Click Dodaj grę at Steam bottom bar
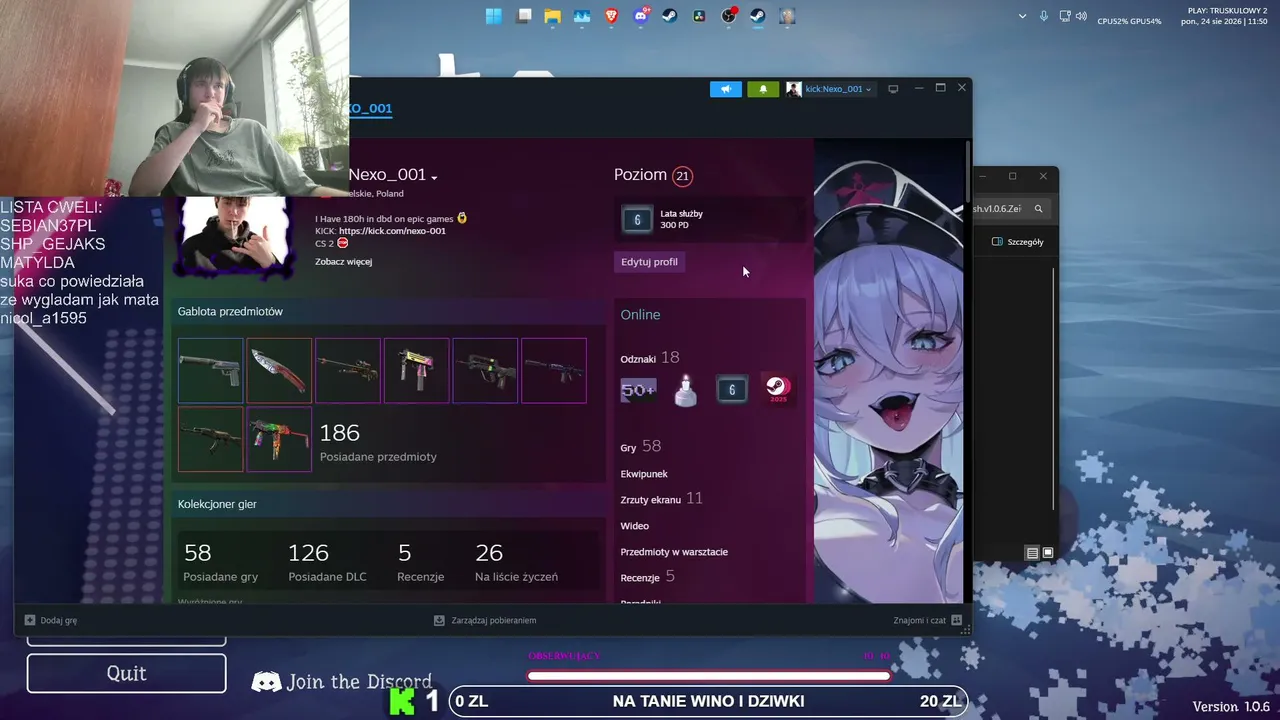This screenshot has height=720, width=1280. pyautogui.click(x=51, y=620)
